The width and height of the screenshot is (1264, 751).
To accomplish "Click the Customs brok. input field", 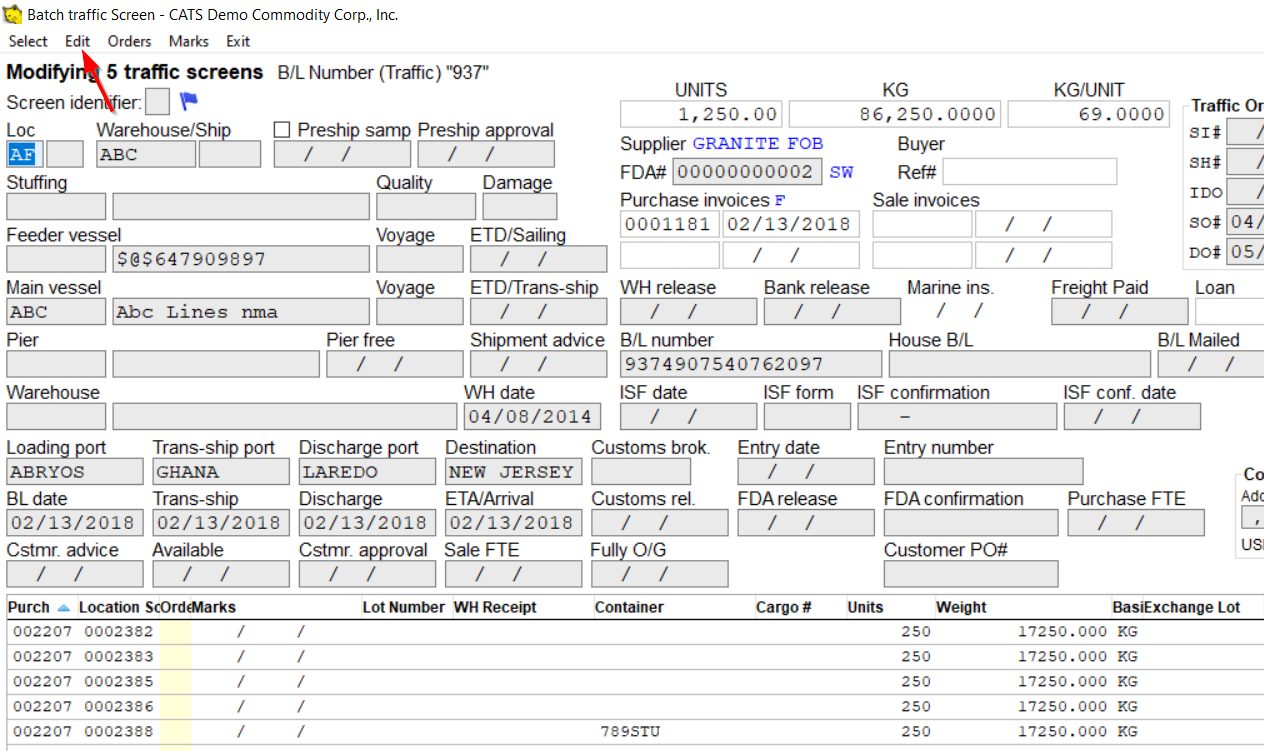I will (x=641, y=471).
